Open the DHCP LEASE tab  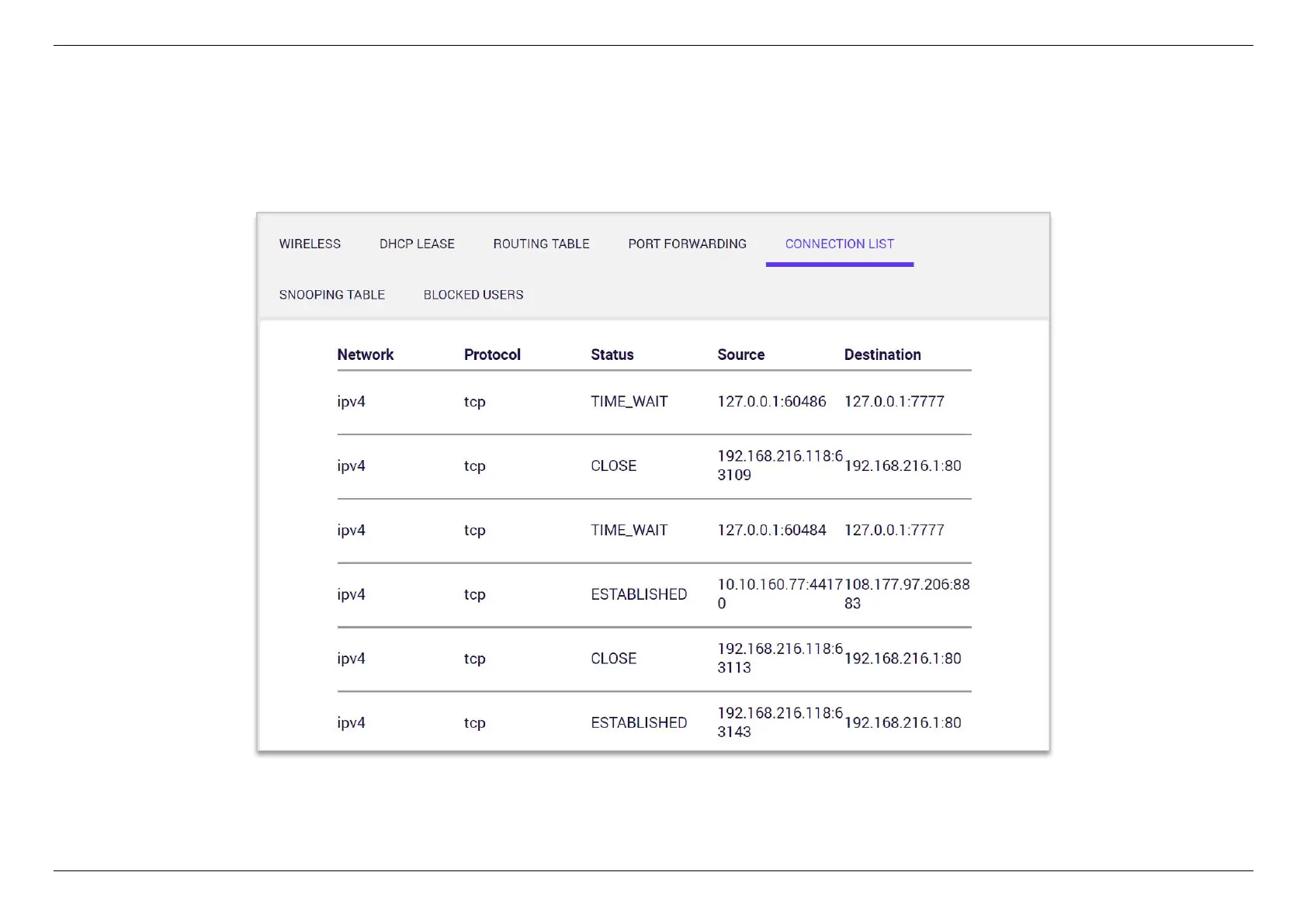pyautogui.click(x=417, y=244)
